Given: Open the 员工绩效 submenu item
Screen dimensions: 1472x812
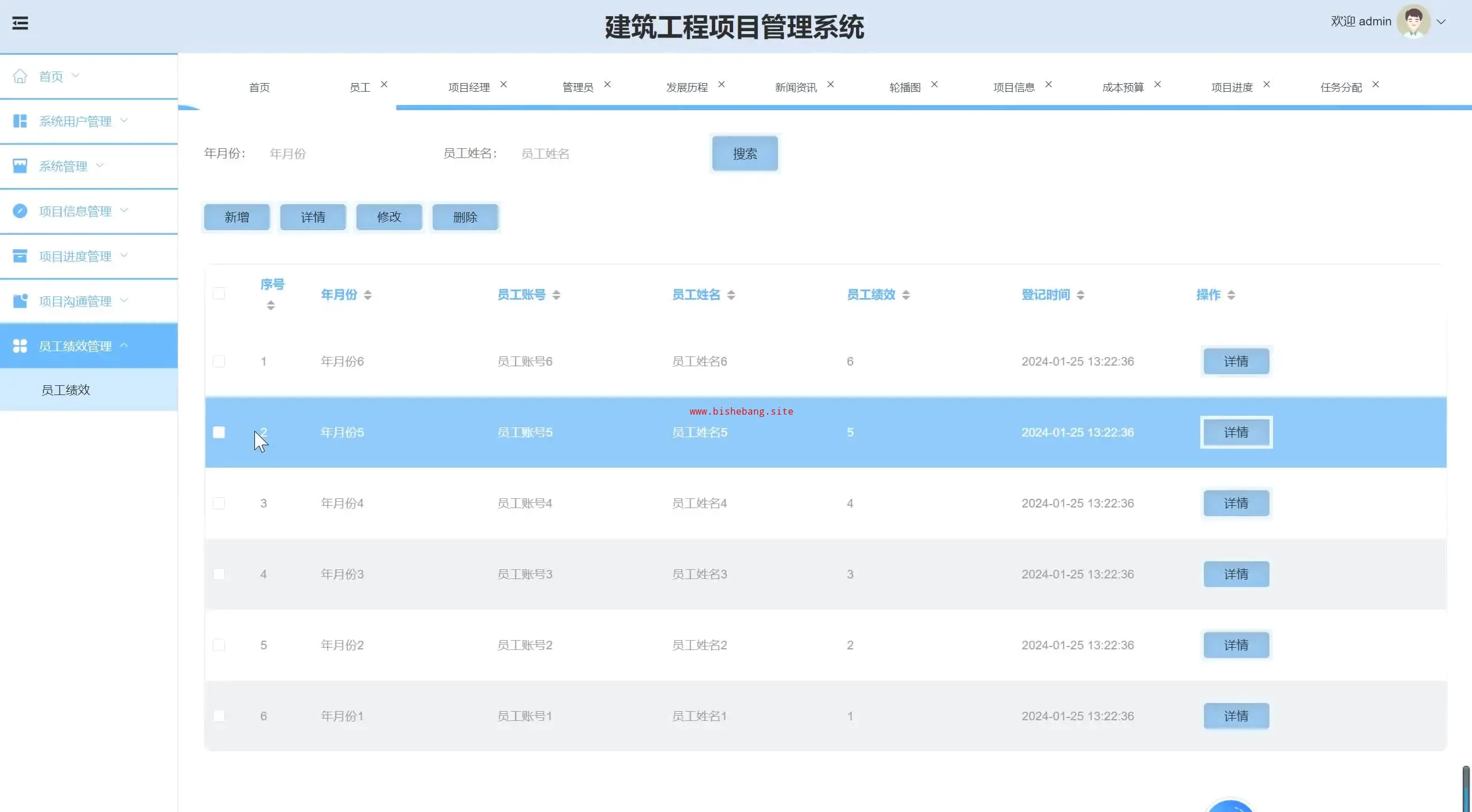Looking at the screenshot, I should (66, 390).
